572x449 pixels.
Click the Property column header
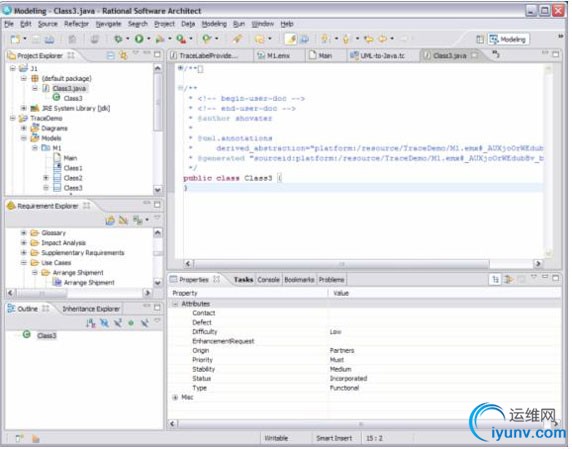point(185,294)
